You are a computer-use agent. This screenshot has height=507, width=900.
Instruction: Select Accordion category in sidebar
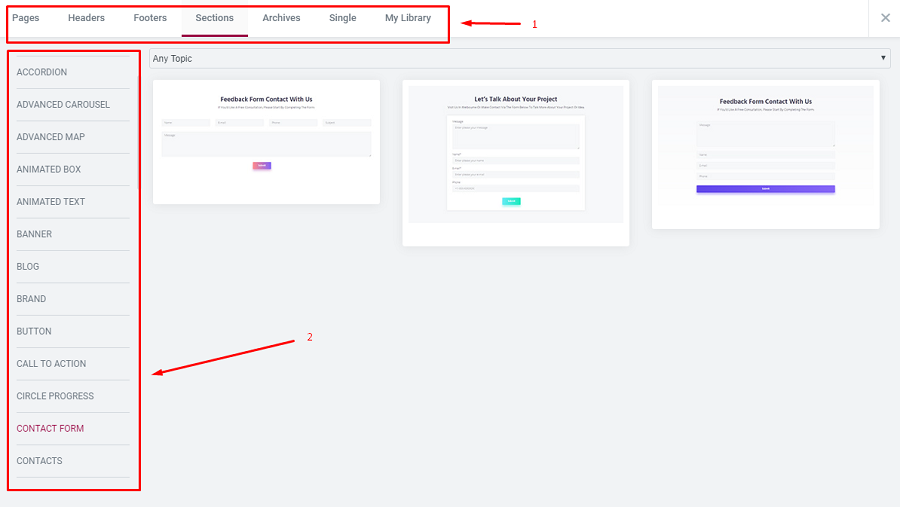[42, 72]
